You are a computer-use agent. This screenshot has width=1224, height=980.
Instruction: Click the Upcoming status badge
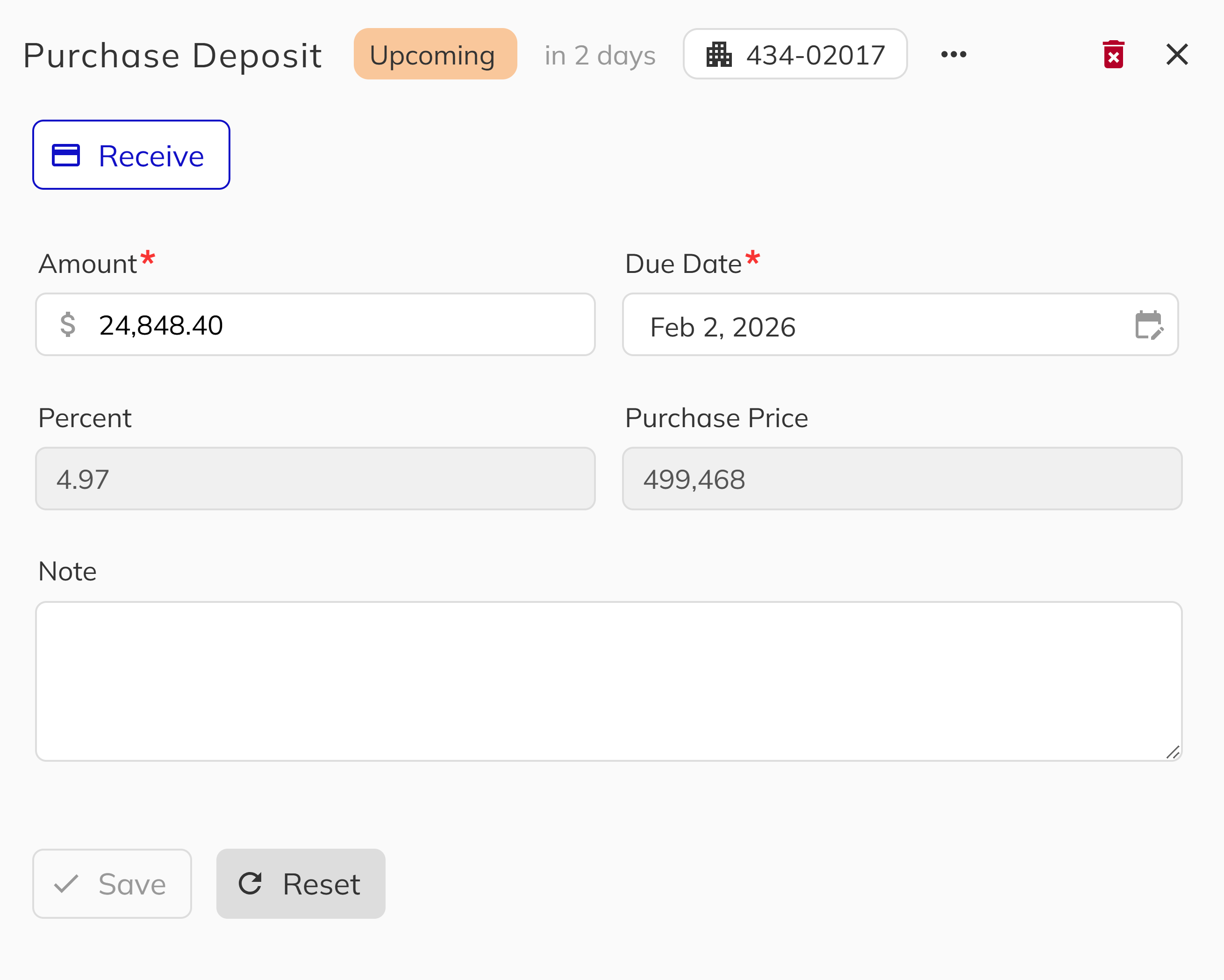coord(436,55)
